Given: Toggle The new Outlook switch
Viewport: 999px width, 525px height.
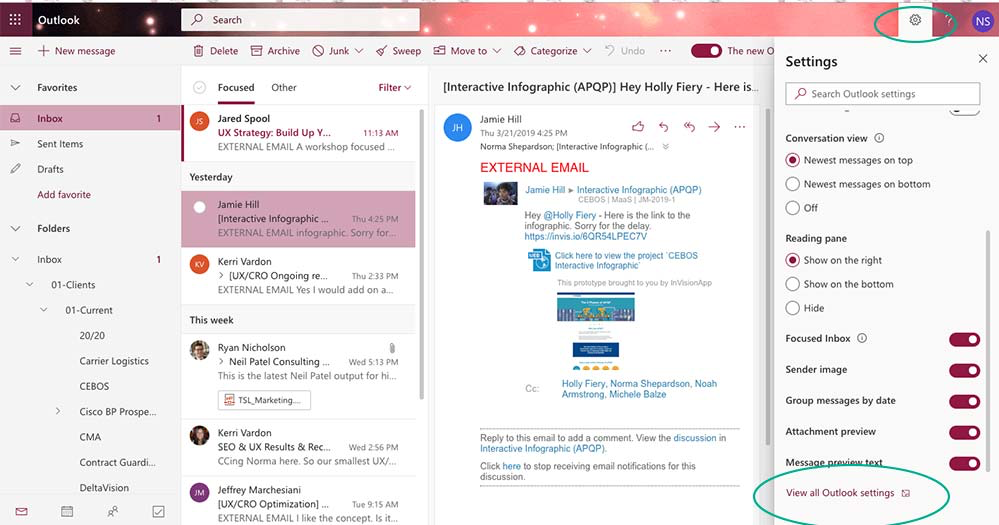Looking at the screenshot, I should [707, 51].
